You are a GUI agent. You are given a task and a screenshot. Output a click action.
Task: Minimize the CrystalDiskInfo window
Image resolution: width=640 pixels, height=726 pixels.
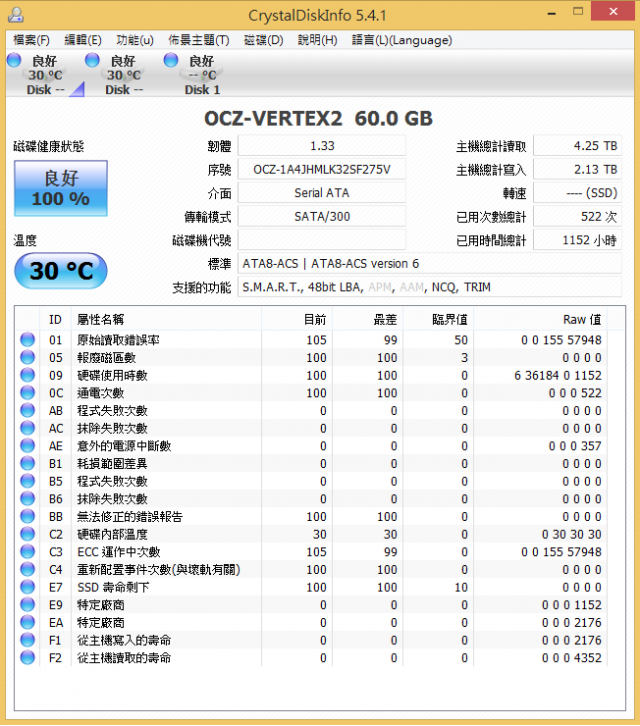551,13
